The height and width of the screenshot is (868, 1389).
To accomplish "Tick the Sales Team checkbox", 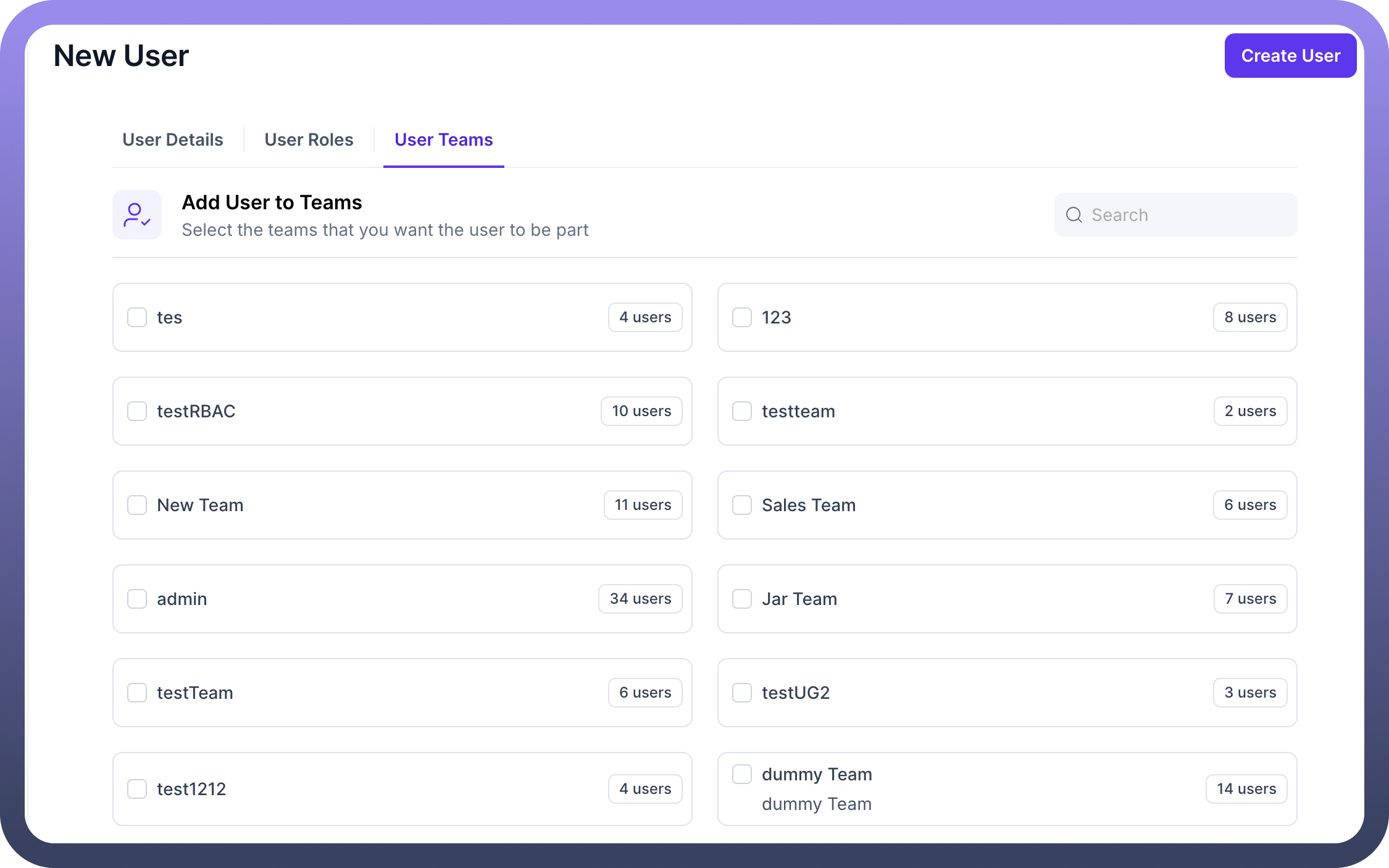I will [x=742, y=505].
